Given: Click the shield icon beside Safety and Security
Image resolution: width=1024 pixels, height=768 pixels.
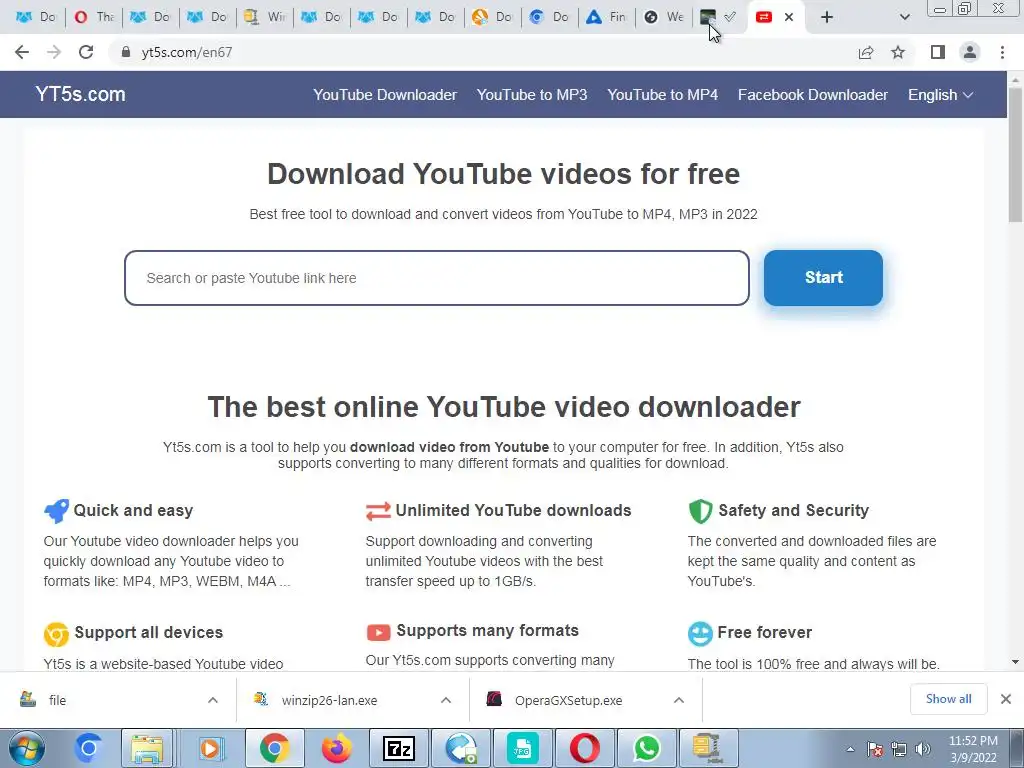Looking at the screenshot, I should tap(700, 511).
